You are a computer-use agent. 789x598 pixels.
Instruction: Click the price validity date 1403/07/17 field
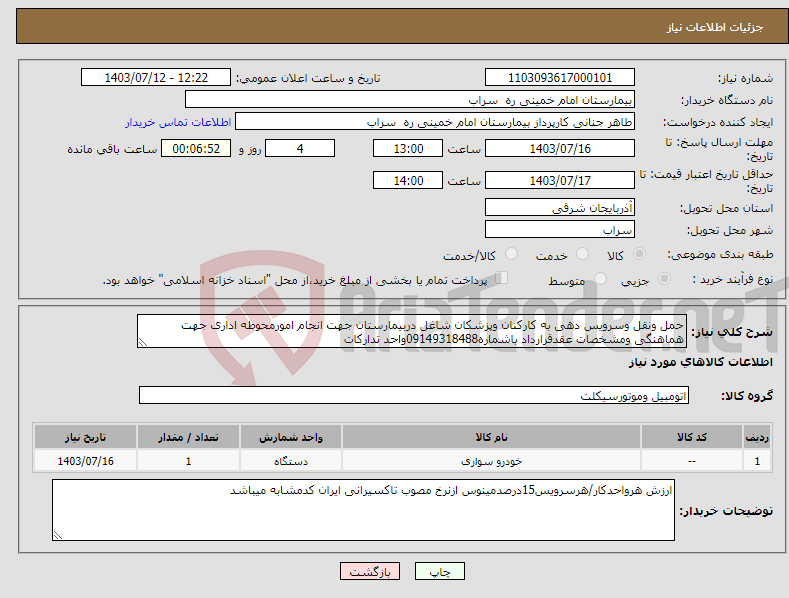point(560,180)
